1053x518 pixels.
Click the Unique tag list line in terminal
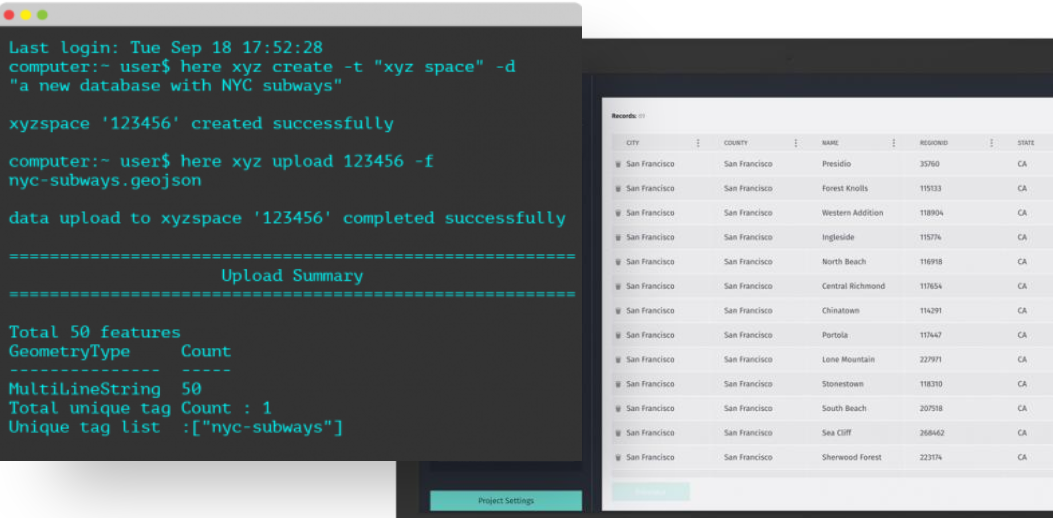[x=176, y=427]
